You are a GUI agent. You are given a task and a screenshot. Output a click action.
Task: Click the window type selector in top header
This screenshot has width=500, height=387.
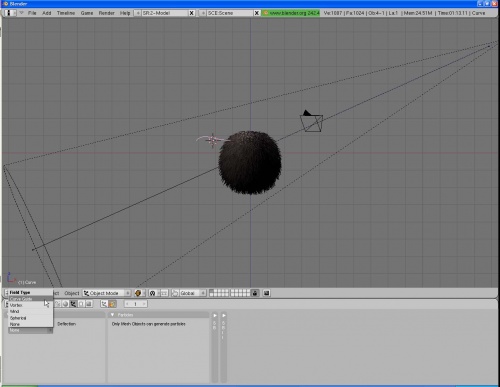(x=10, y=13)
